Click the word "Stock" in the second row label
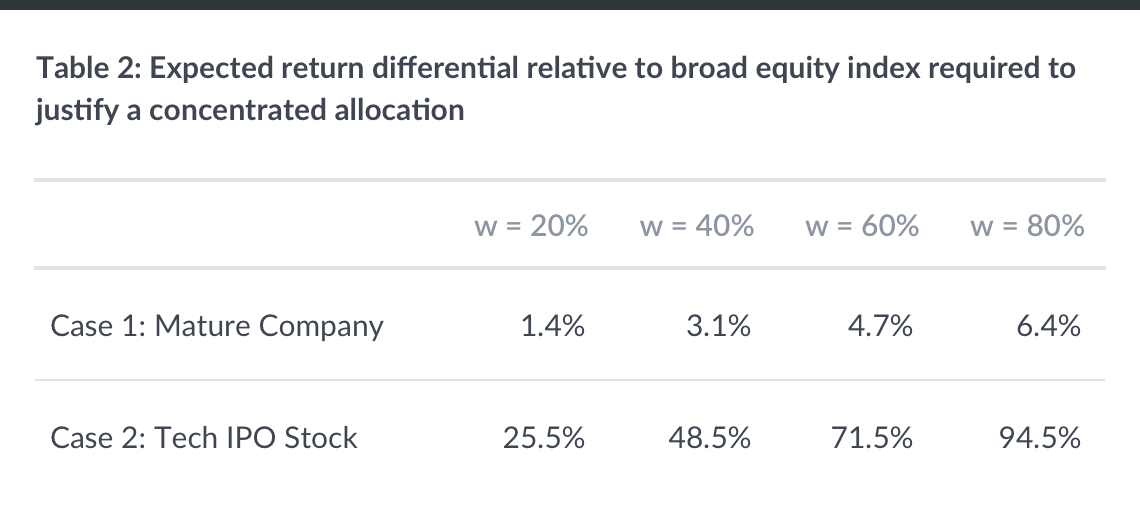The image size is (1140, 514). click(320, 437)
